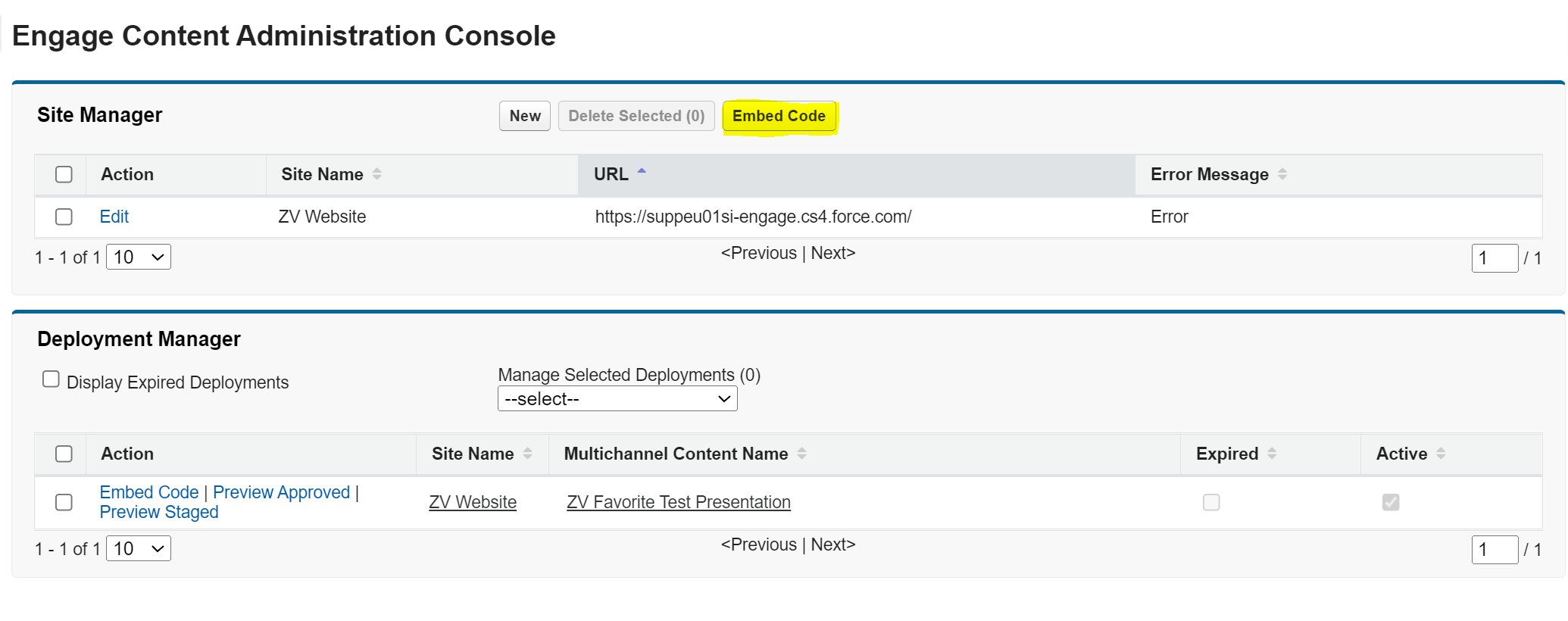Sort by Multichannel Content Name

click(x=801, y=454)
